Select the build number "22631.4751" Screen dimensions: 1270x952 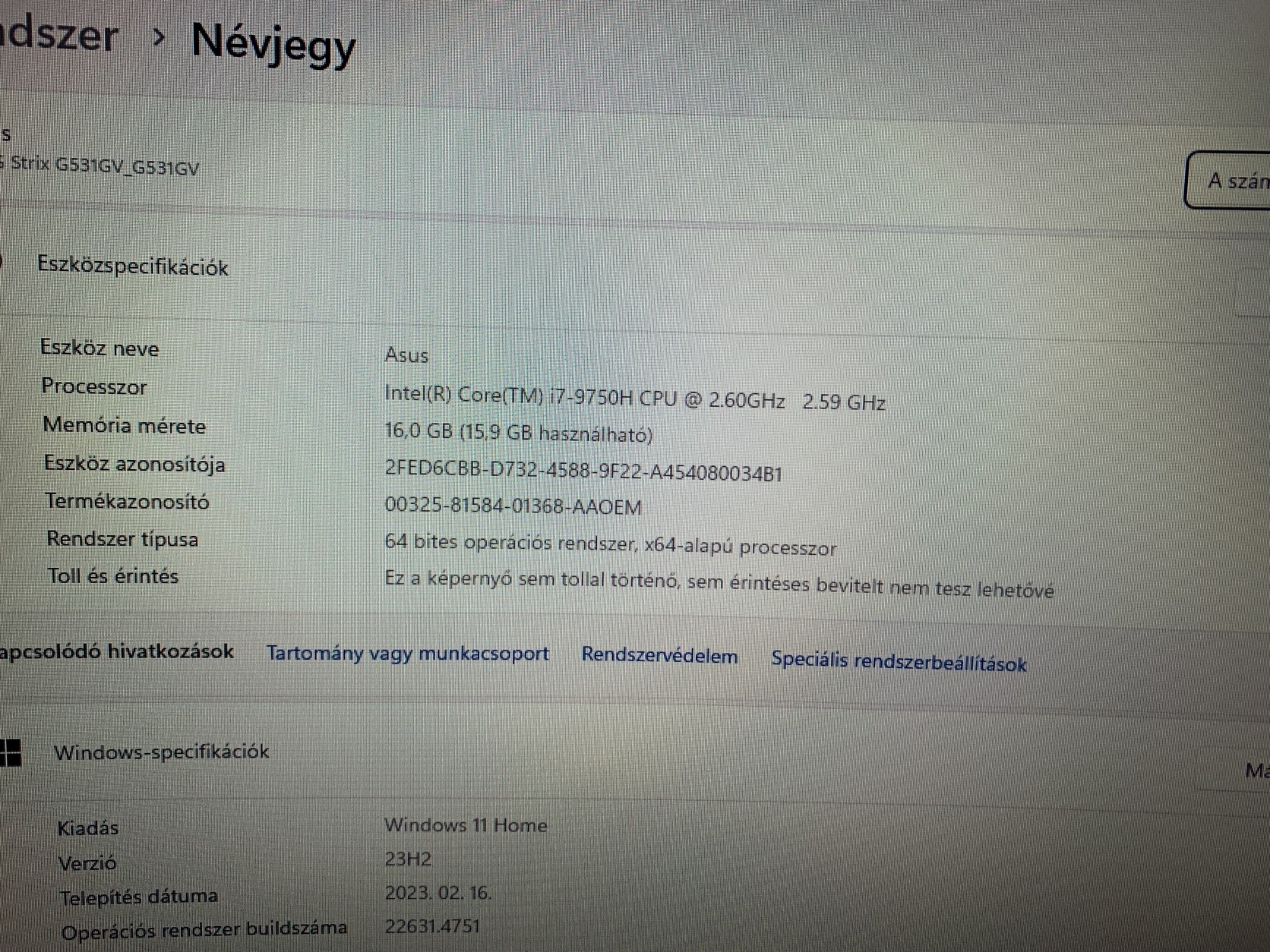tap(432, 926)
